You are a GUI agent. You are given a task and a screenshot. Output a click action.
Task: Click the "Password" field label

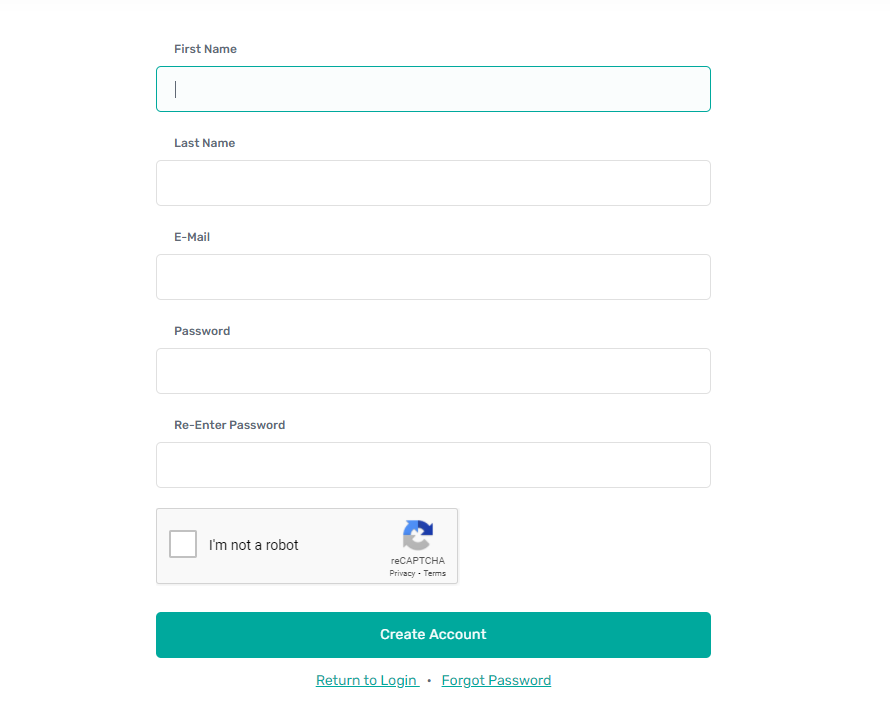point(202,331)
